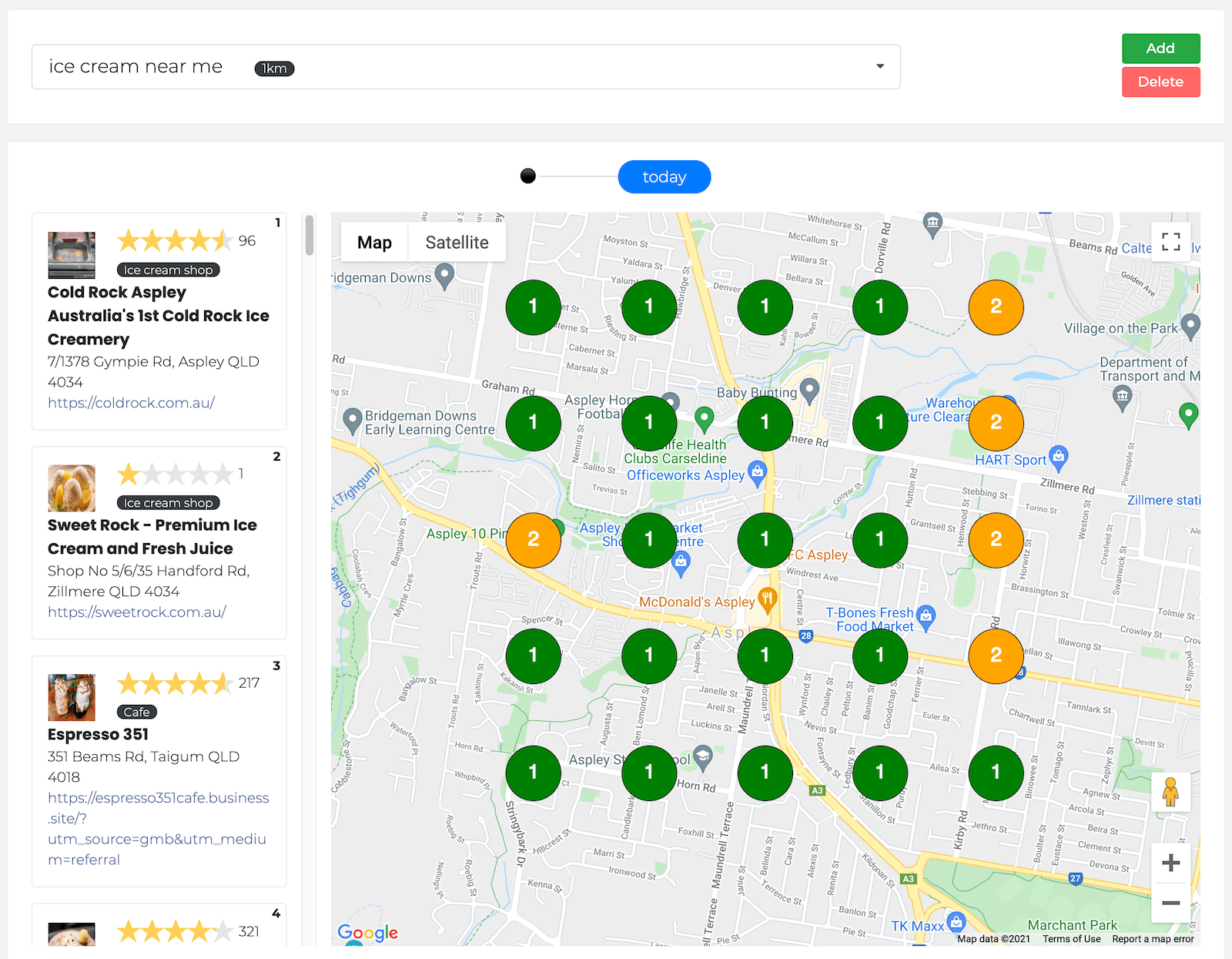
Task: Click Department of Transport pin icon
Action: (1122, 398)
